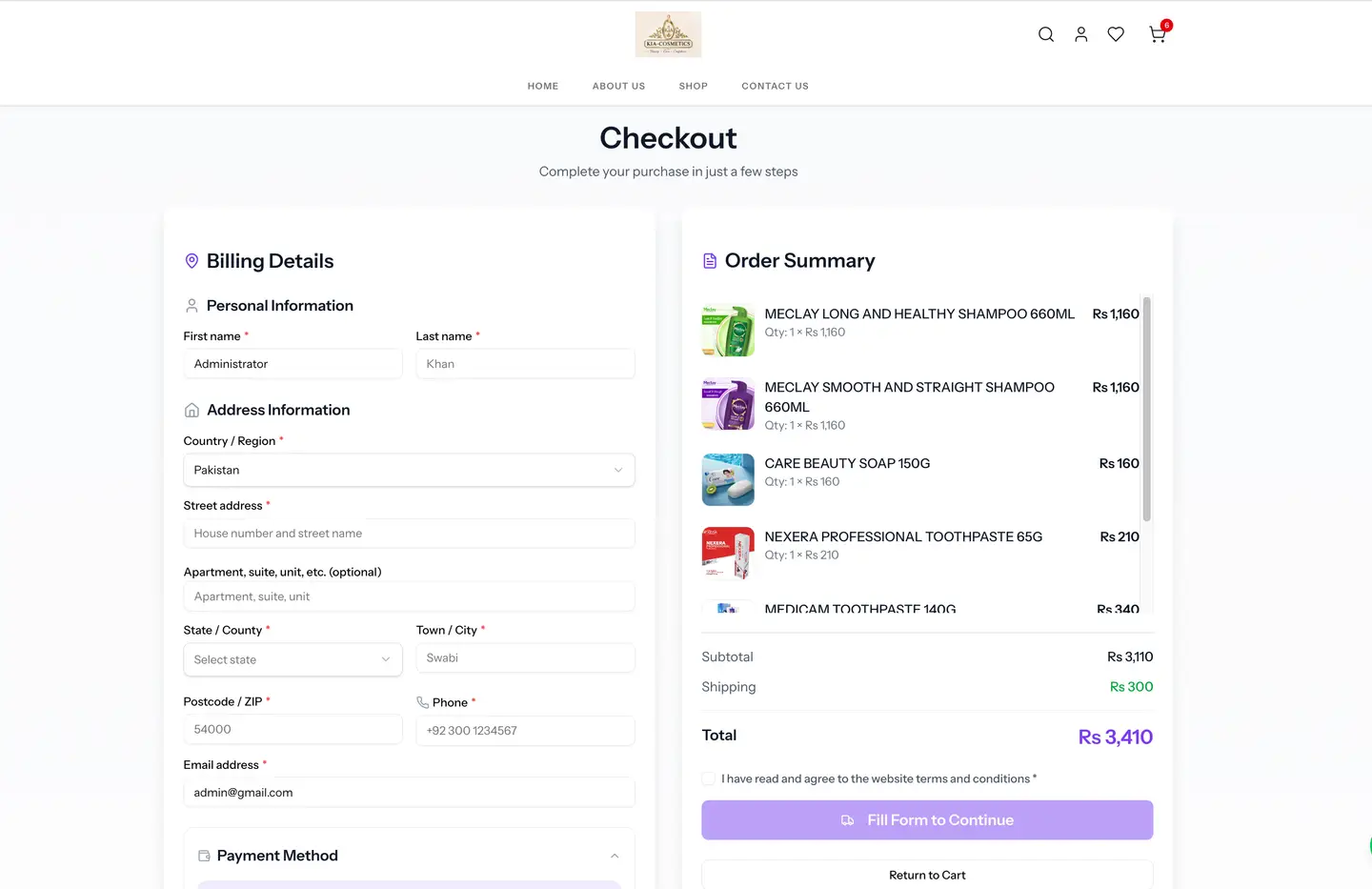Click the Rs 3,410 total amount
Viewport: 1372px width, 889px height.
pyautogui.click(x=1115, y=737)
